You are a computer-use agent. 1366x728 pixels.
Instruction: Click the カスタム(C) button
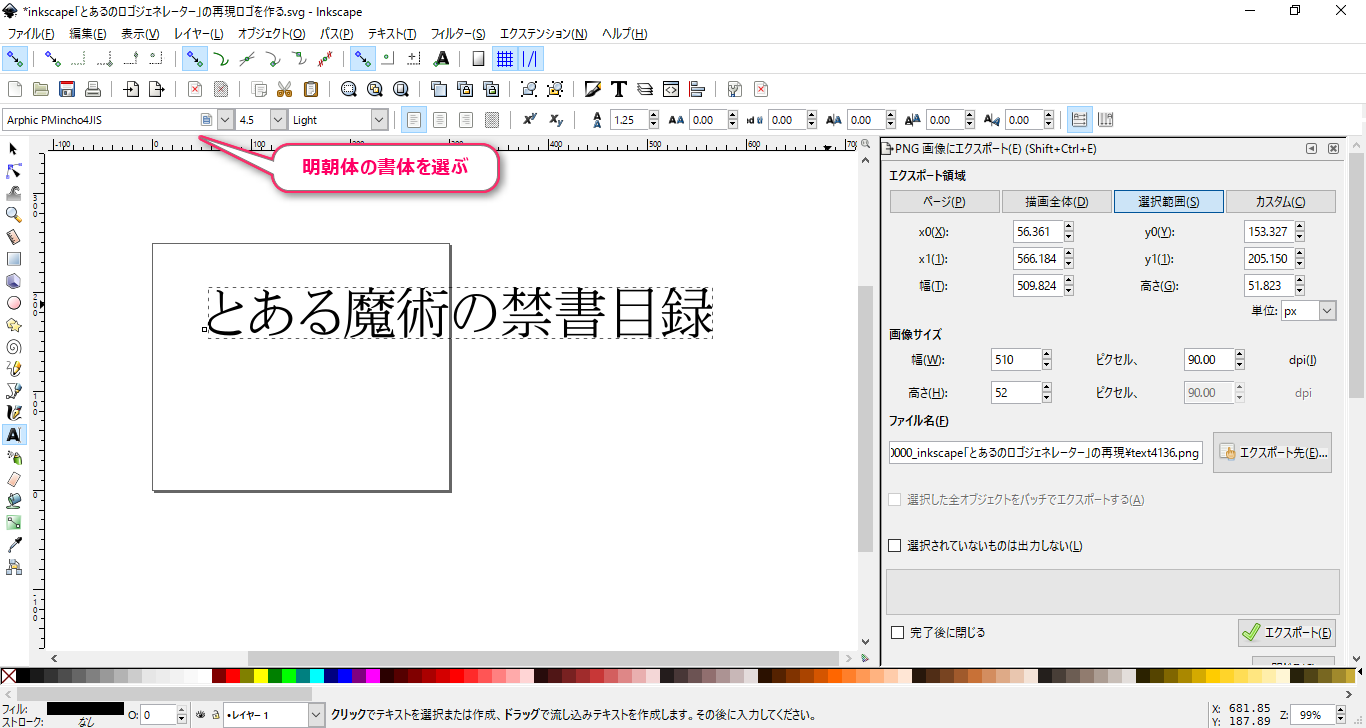tap(1281, 201)
